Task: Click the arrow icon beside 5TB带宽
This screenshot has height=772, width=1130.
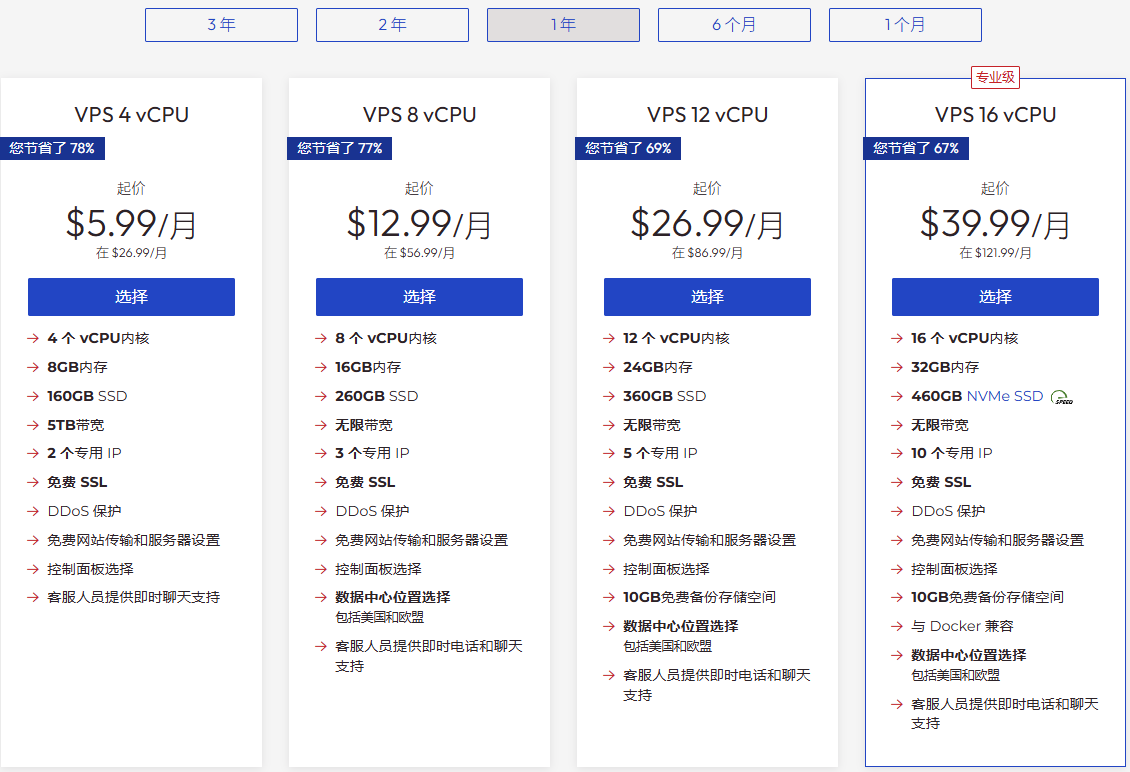Action: tap(33, 425)
